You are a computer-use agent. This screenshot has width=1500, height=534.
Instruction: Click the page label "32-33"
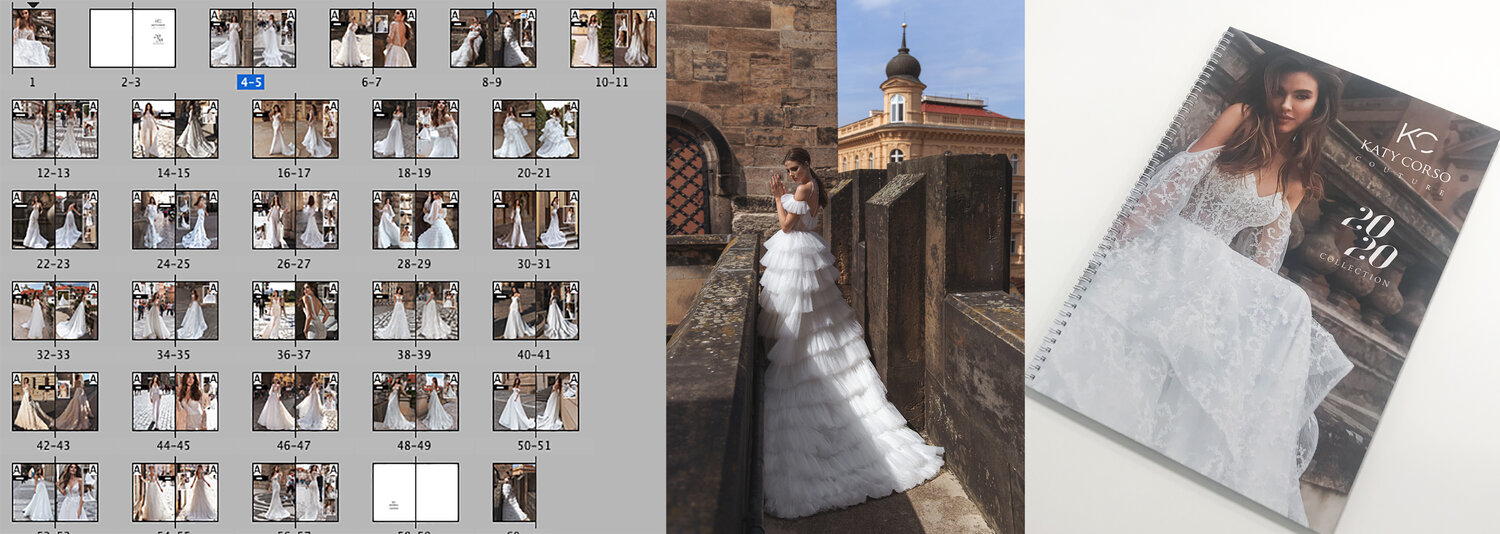click(x=53, y=354)
